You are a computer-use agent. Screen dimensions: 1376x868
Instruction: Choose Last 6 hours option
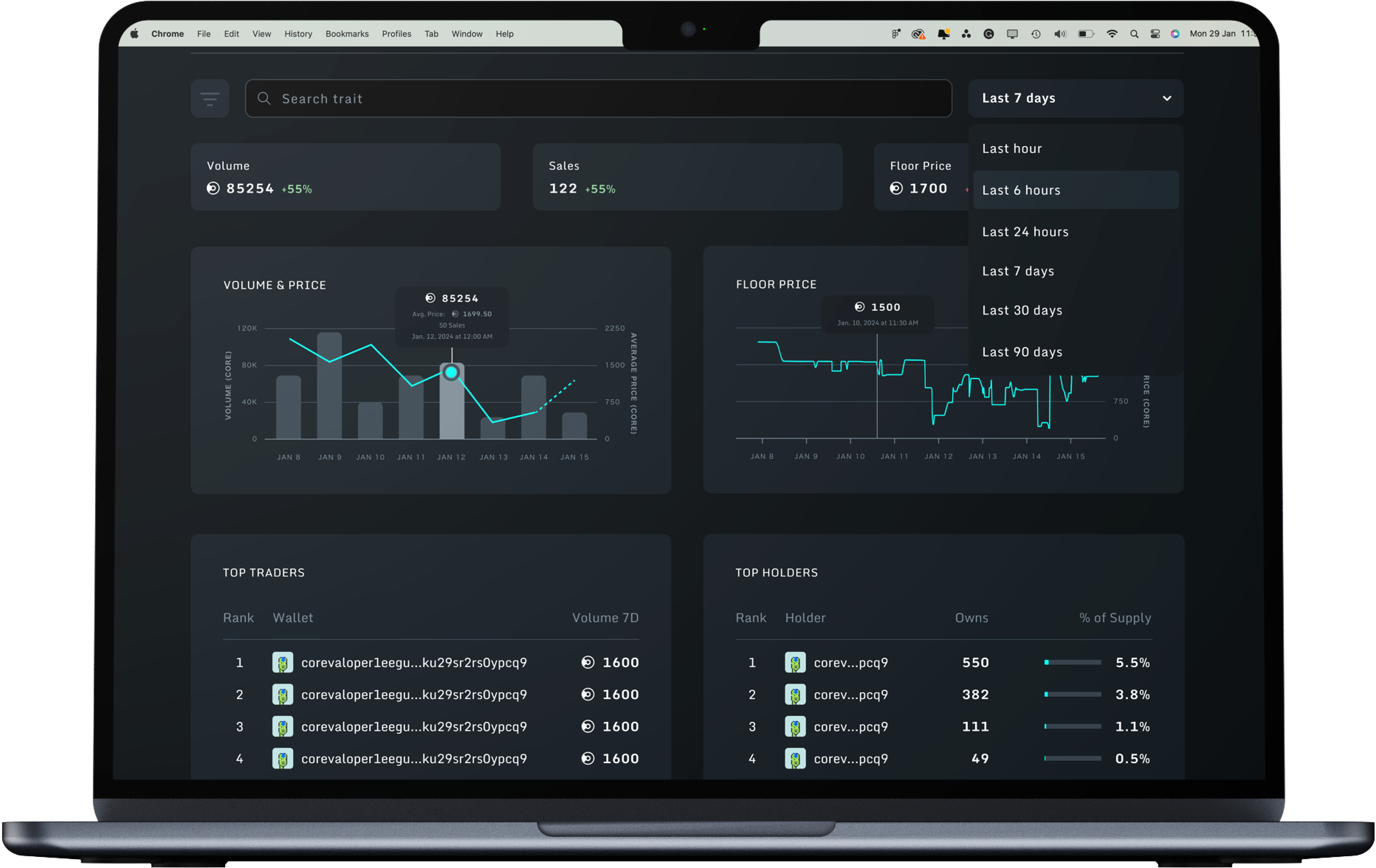tap(1021, 190)
